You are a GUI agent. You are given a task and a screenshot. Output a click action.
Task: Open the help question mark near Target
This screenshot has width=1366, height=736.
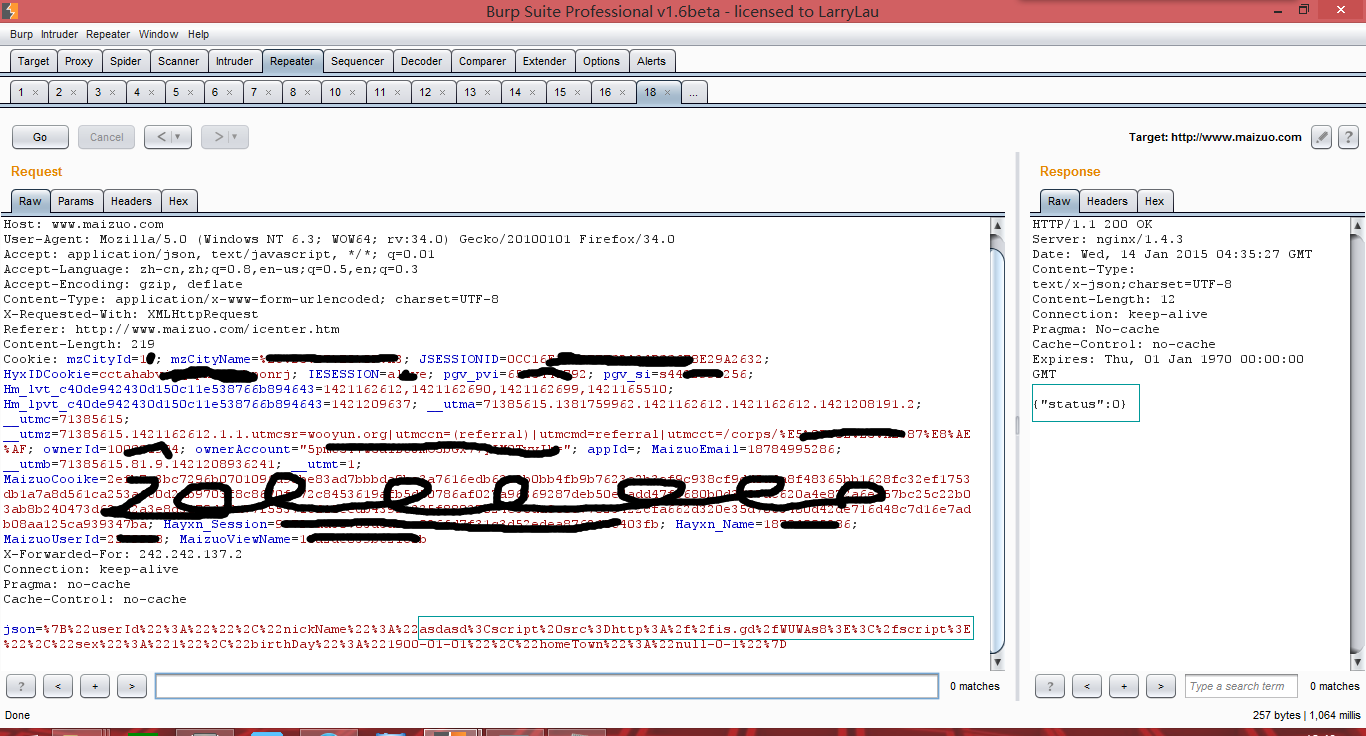point(1348,137)
